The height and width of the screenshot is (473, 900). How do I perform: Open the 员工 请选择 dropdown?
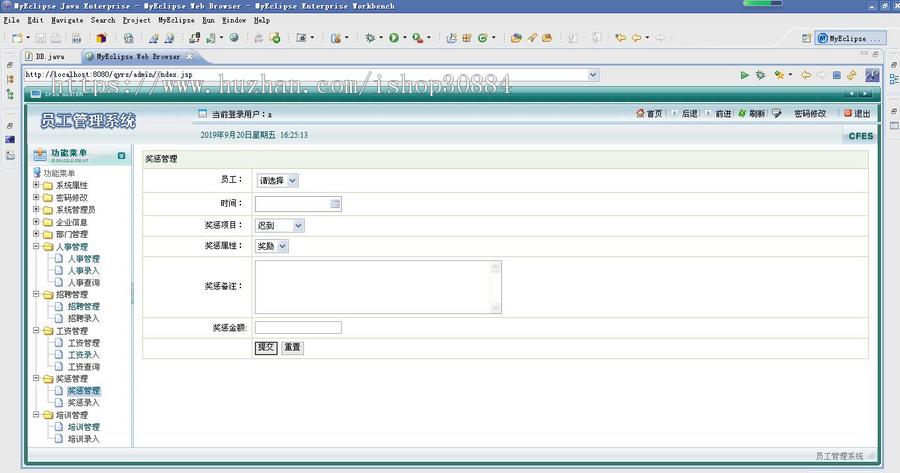click(x=277, y=180)
